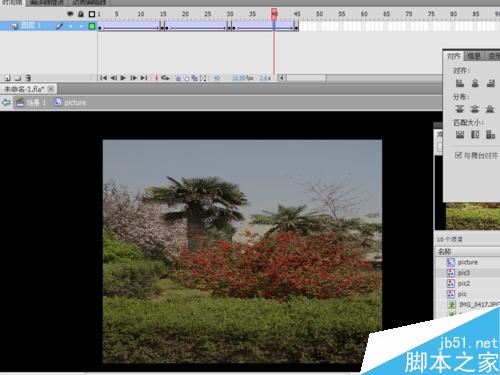Click the elapsed time 2.6s readout
500x375 pixels.
point(265,78)
